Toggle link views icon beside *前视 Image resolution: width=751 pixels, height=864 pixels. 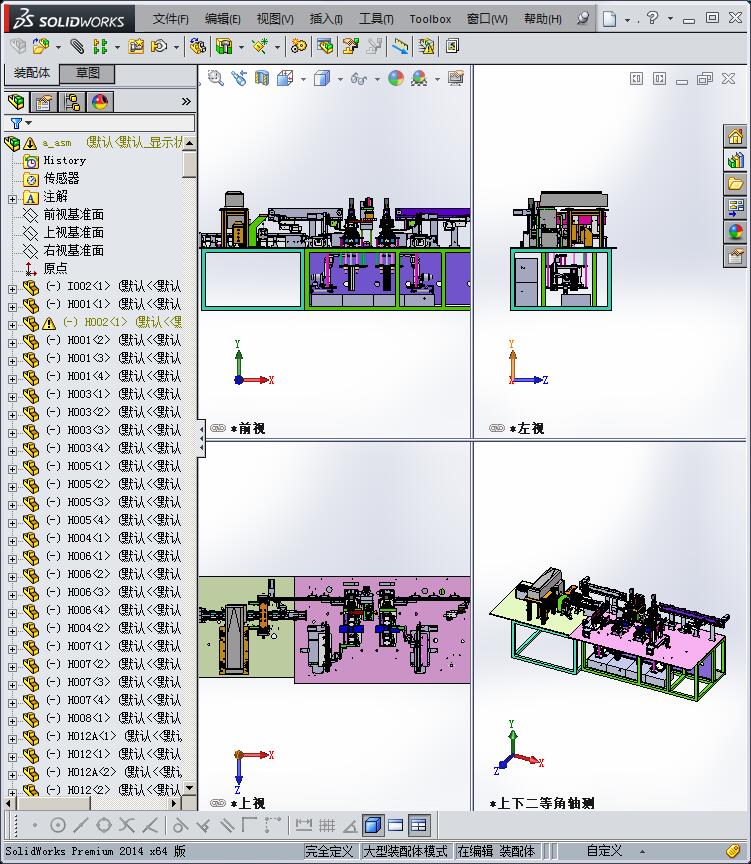tap(218, 428)
